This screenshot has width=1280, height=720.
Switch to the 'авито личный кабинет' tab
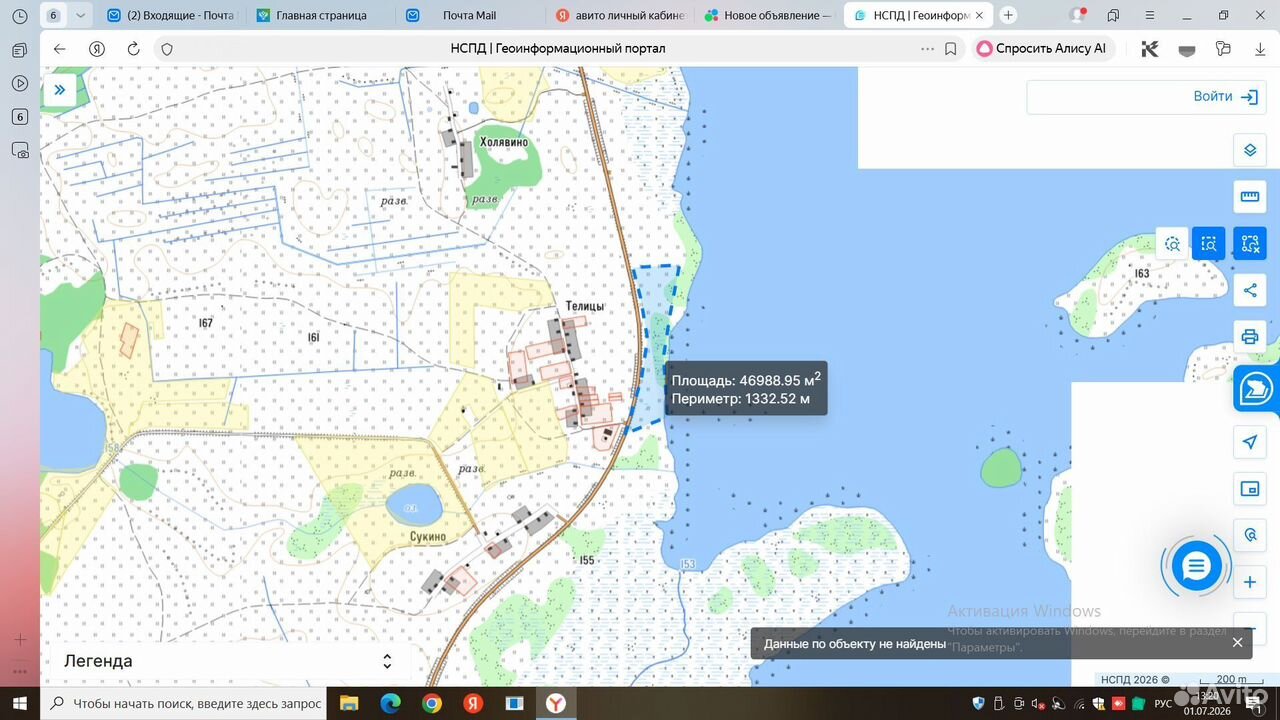click(x=620, y=15)
